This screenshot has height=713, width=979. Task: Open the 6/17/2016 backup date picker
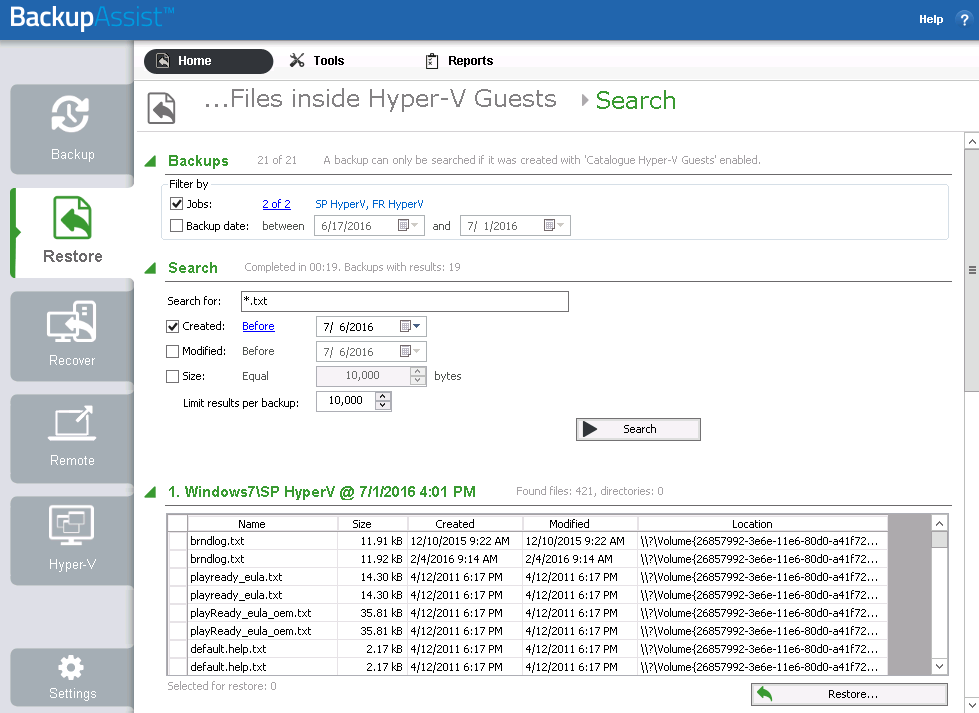point(408,225)
